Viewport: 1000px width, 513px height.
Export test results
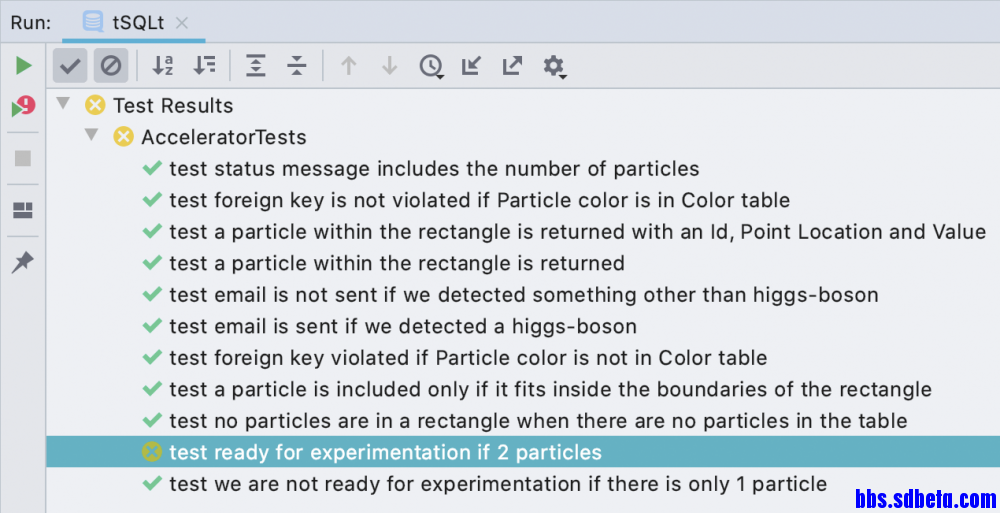[x=512, y=65]
